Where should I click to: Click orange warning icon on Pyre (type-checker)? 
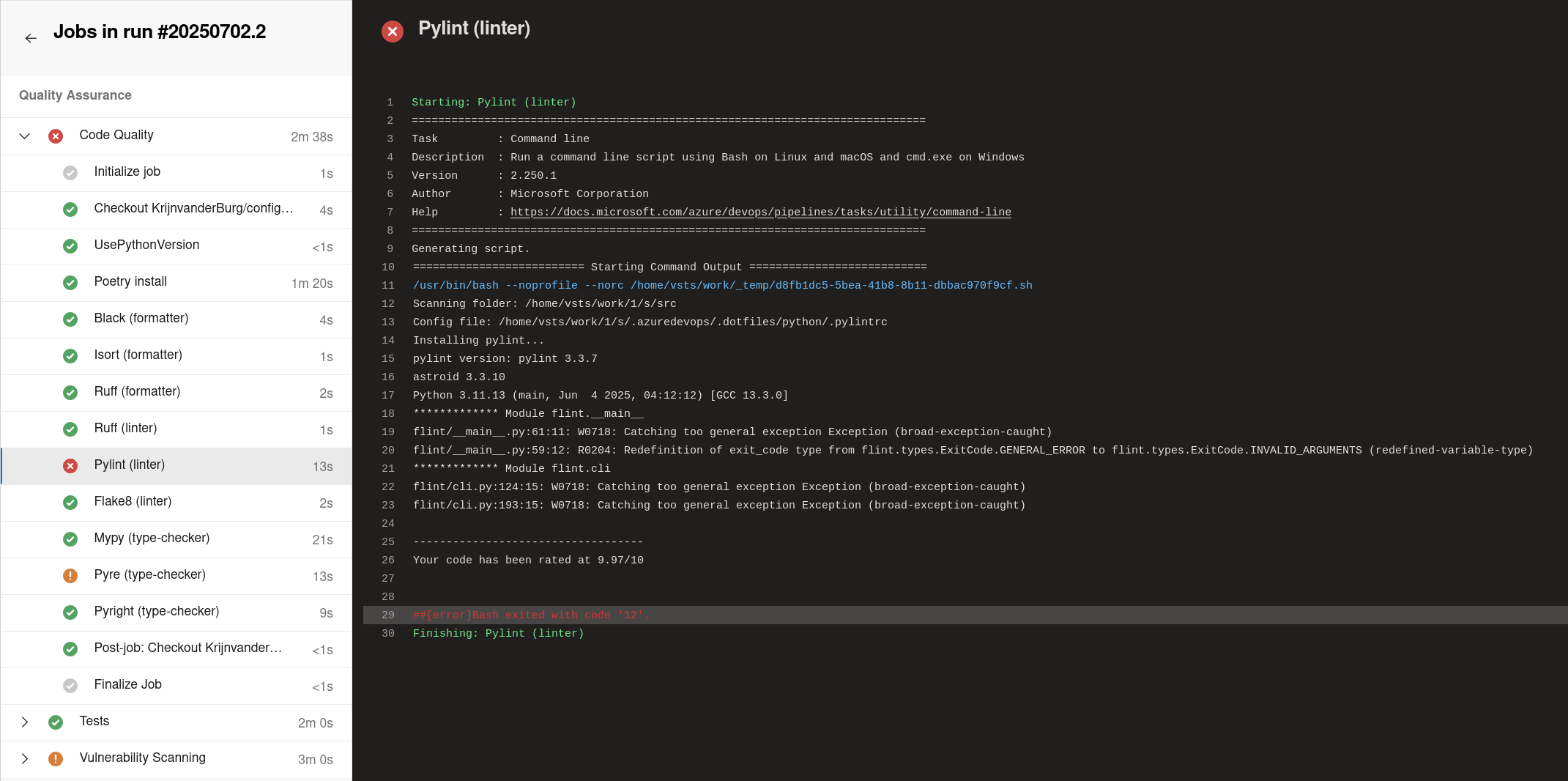point(70,576)
